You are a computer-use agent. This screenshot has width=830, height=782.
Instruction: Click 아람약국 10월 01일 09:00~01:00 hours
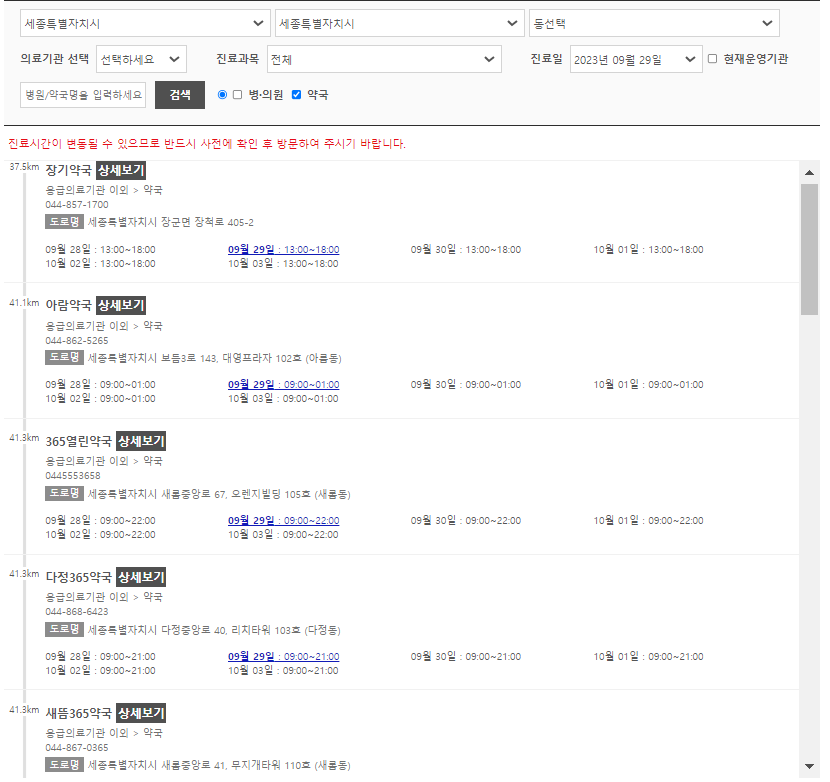click(648, 384)
